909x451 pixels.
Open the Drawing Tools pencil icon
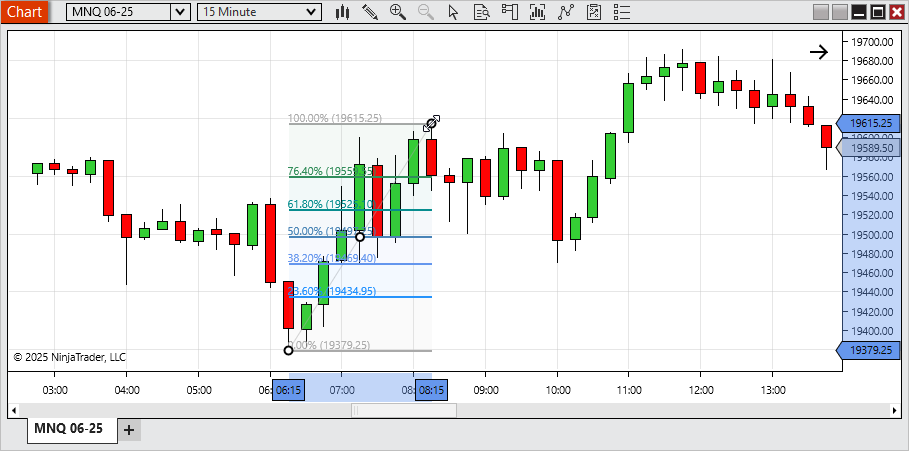click(x=370, y=12)
